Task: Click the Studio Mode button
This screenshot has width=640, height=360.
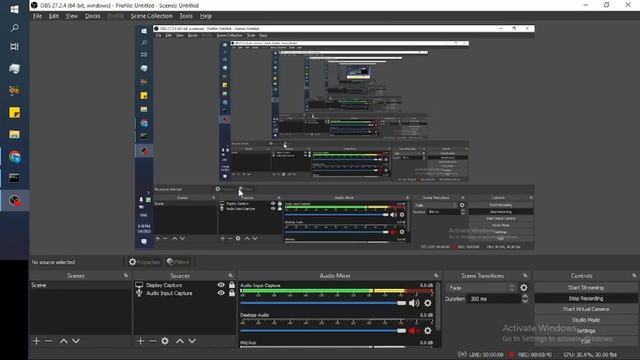Action: click(x=586, y=320)
